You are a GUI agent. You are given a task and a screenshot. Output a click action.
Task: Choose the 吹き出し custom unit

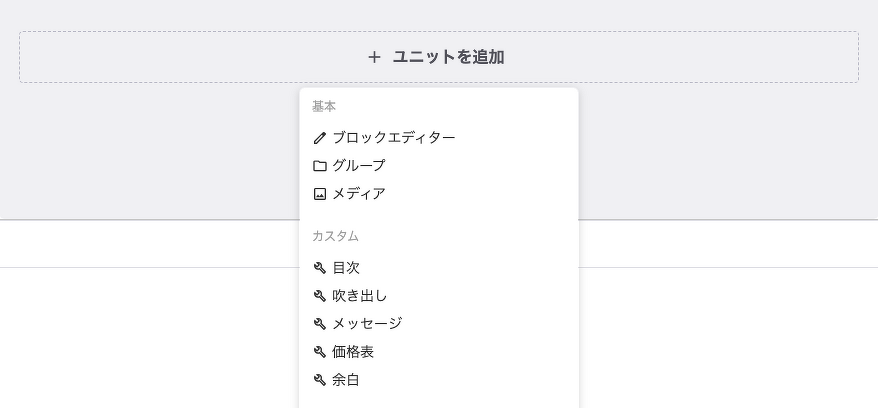pyautogui.click(x=439, y=296)
